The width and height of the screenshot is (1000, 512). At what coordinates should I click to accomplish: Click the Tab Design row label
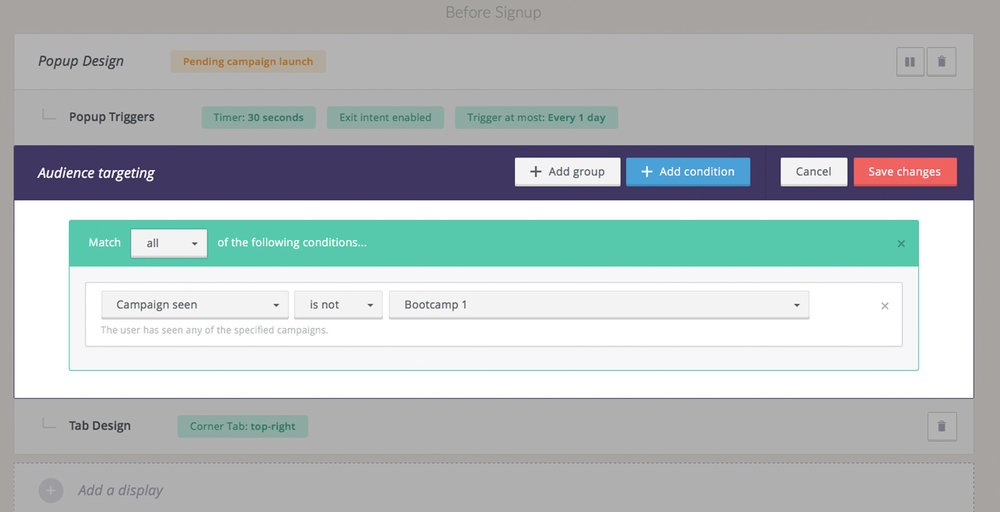99,425
